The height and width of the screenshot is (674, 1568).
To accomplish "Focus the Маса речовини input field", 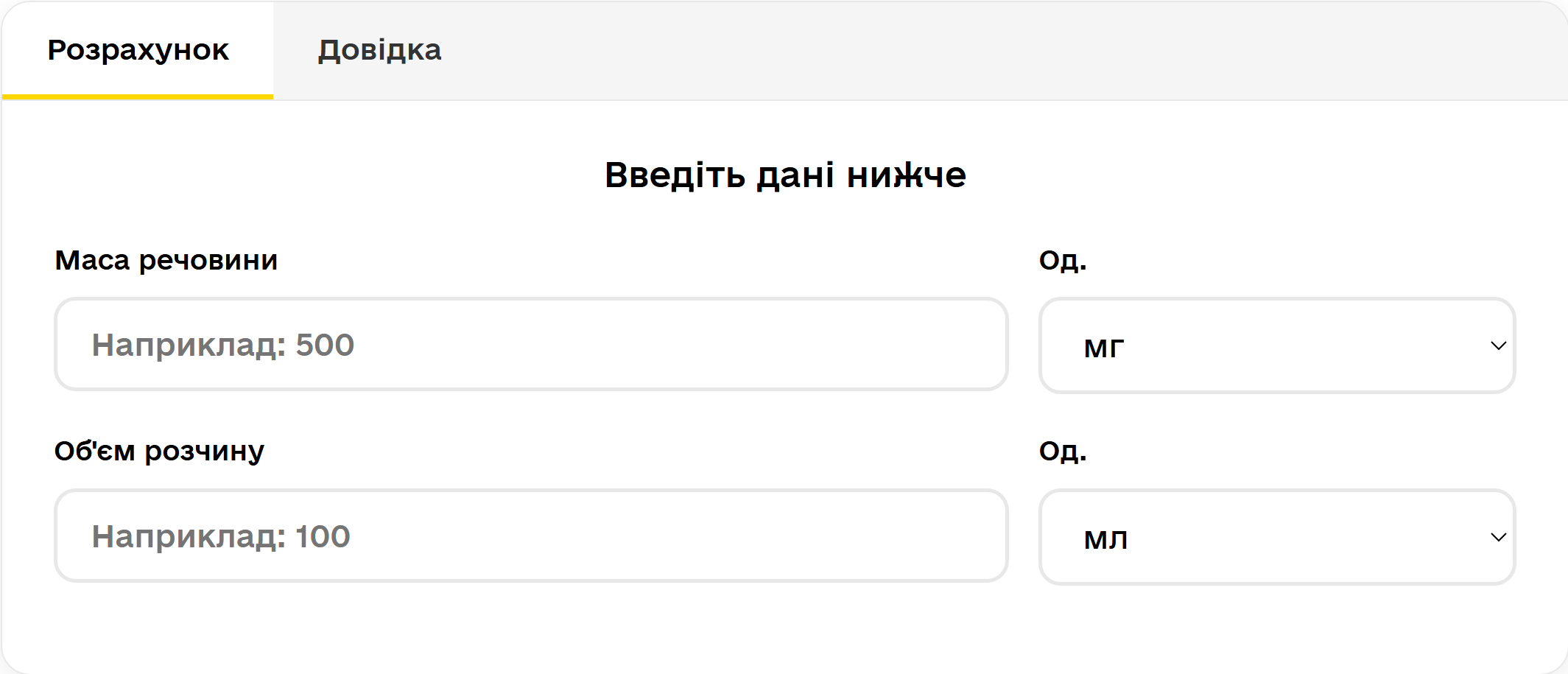I will tap(530, 344).
